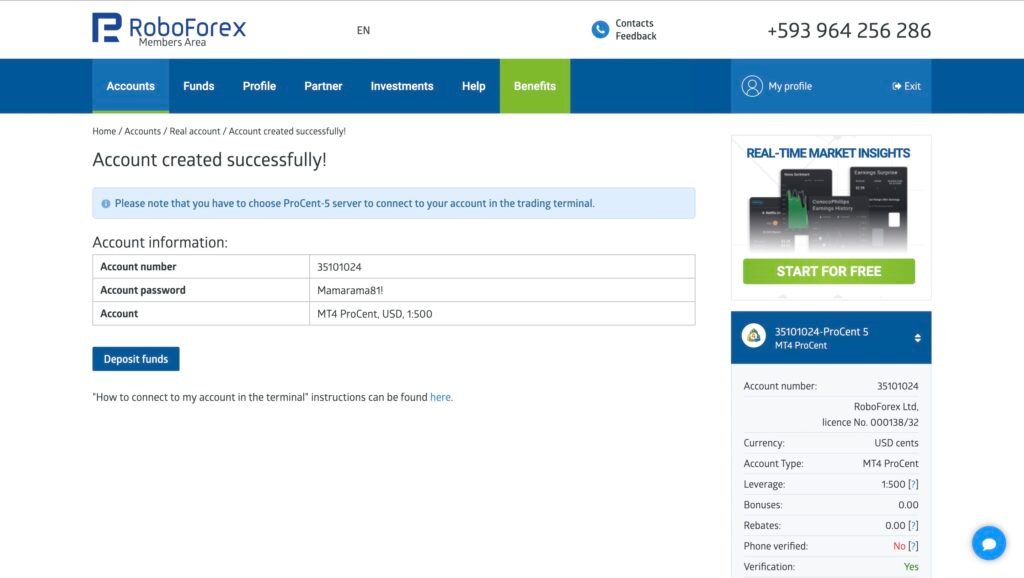Click the Phone verified question mark help

(913, 546)
